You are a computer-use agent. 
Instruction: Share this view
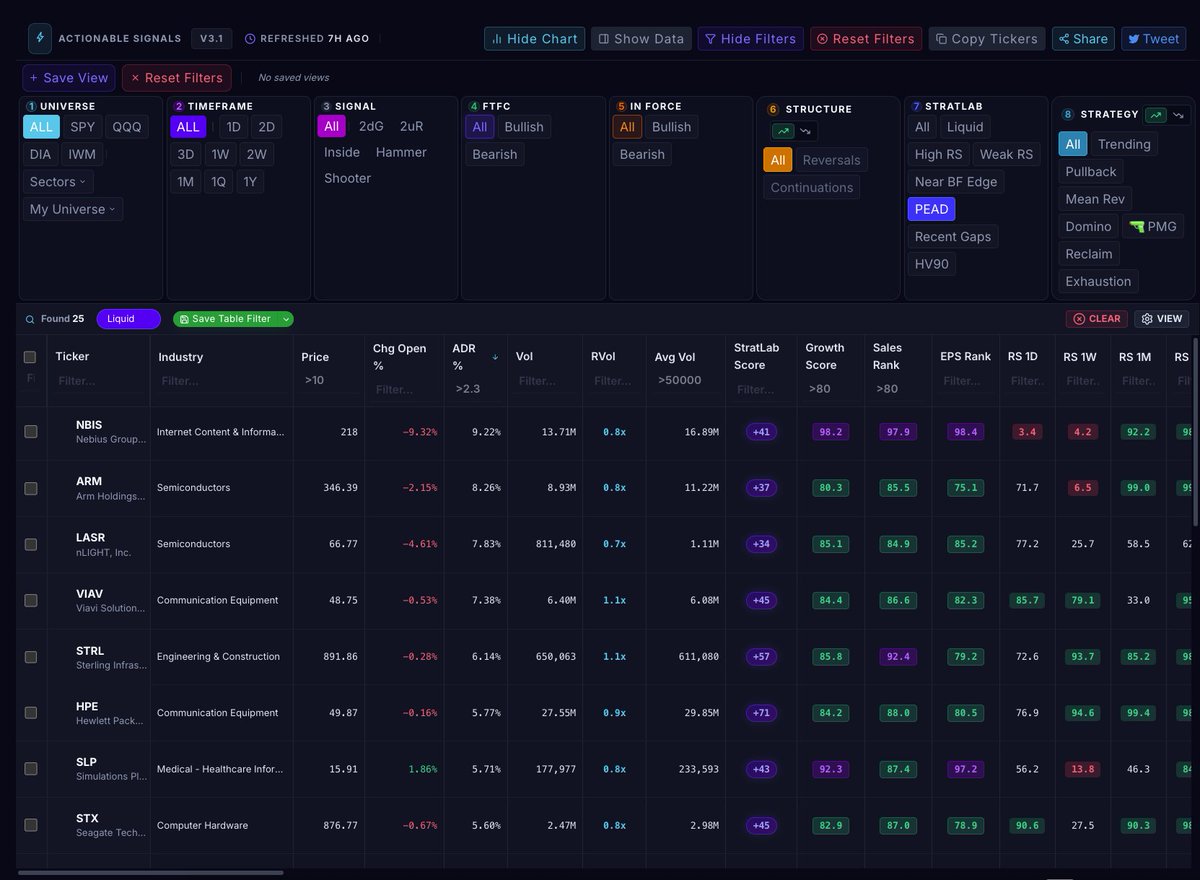tap(1083, 39)
